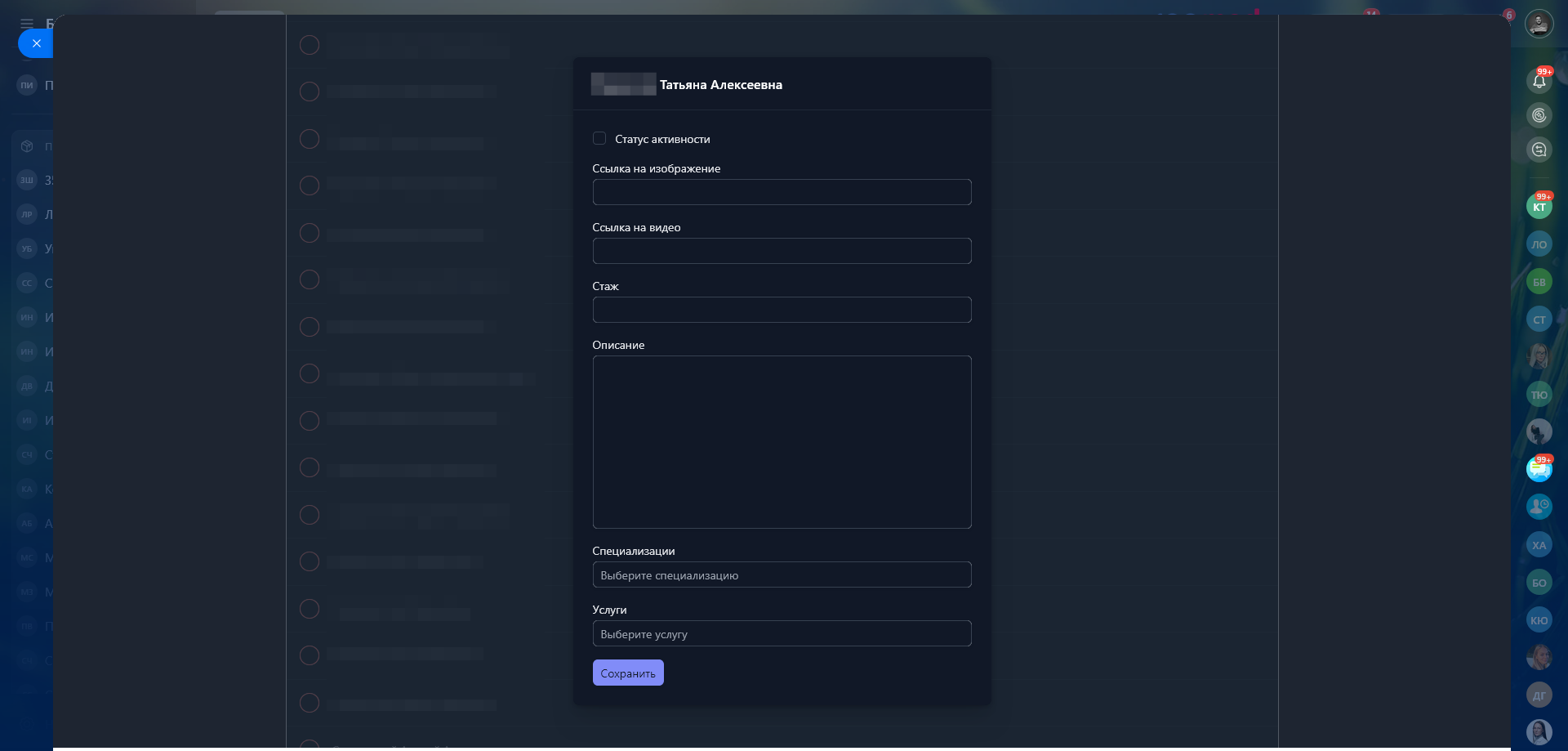Open the ХА contact avatar
The height and width of the screenshot is (751, 1568).
pyautogui.click(x=1539, y=545)
